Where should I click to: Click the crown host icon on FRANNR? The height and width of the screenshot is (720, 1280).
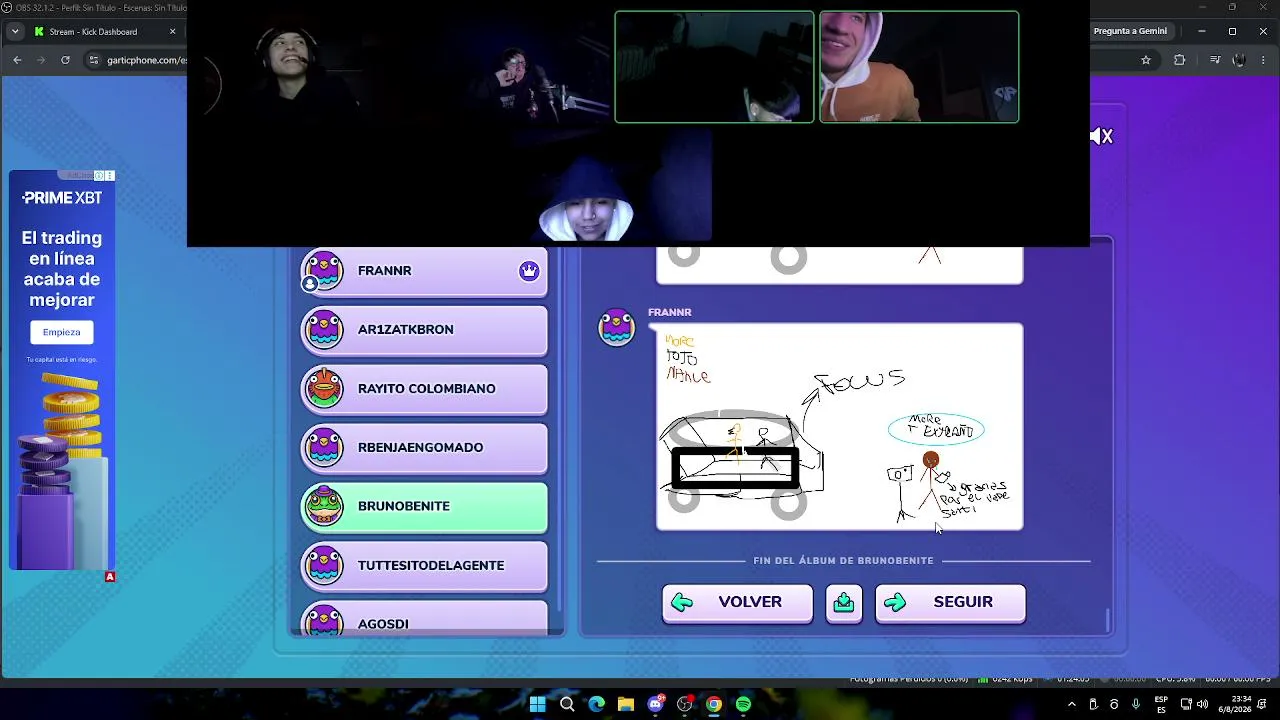[529, 271]
